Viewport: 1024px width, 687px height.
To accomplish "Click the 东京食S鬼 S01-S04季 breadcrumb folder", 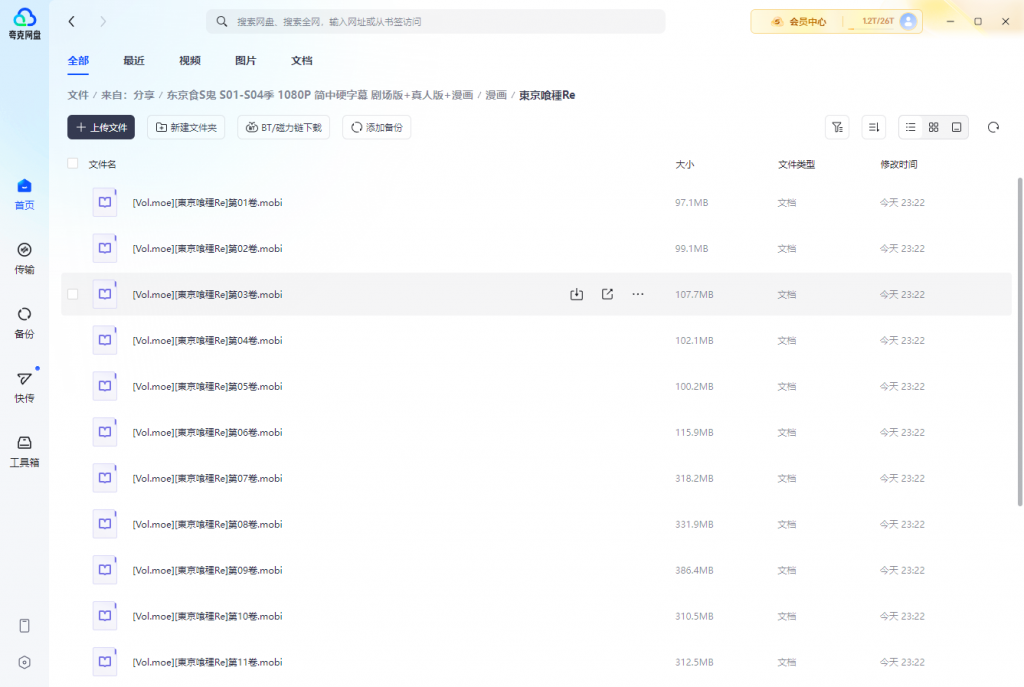I will click(x=320, y=95).
